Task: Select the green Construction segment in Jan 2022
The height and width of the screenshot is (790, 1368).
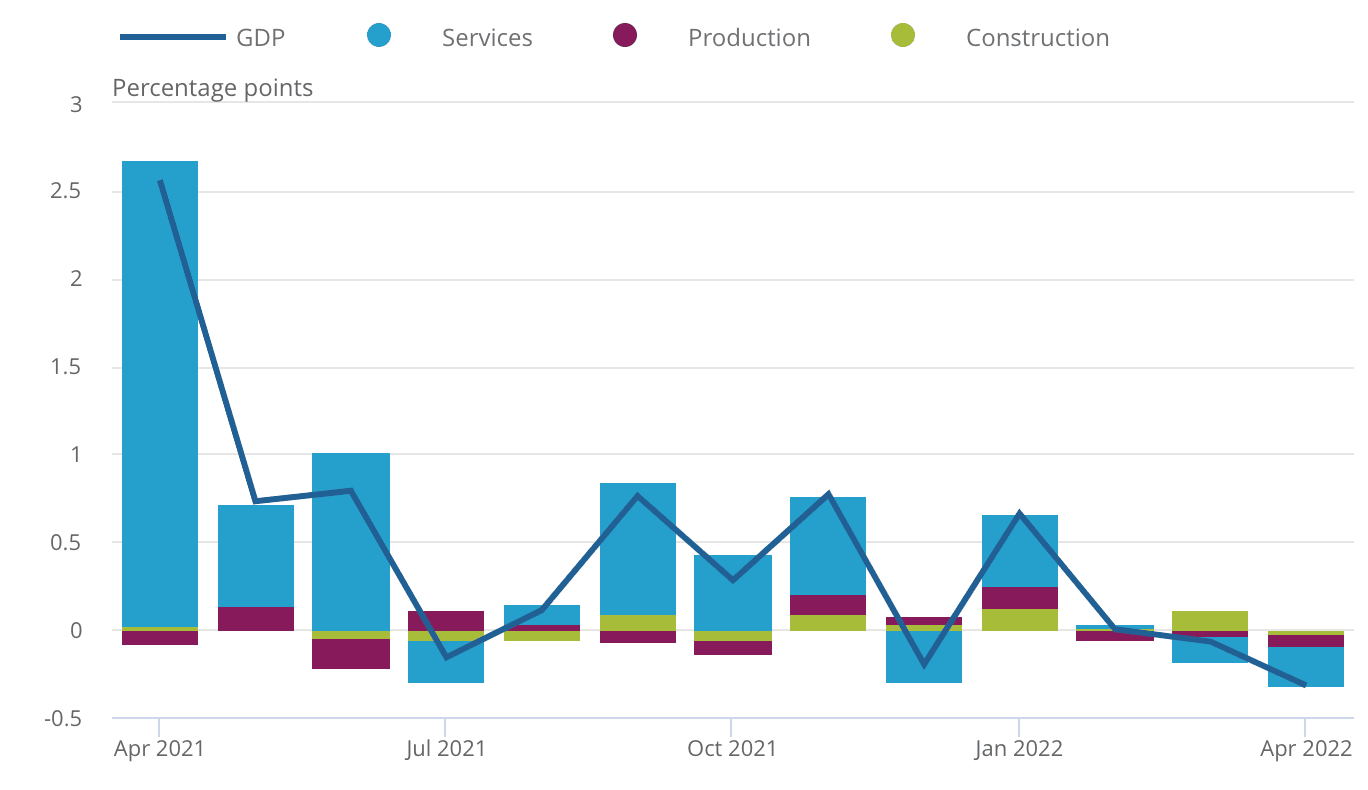Action: point(1019,620)
